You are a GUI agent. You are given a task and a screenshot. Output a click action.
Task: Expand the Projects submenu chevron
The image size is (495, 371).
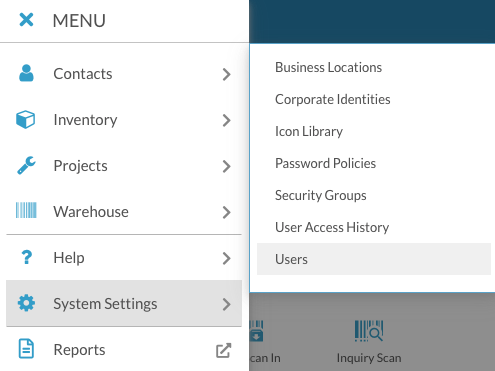pyautogui.click(x=227, y=166)
